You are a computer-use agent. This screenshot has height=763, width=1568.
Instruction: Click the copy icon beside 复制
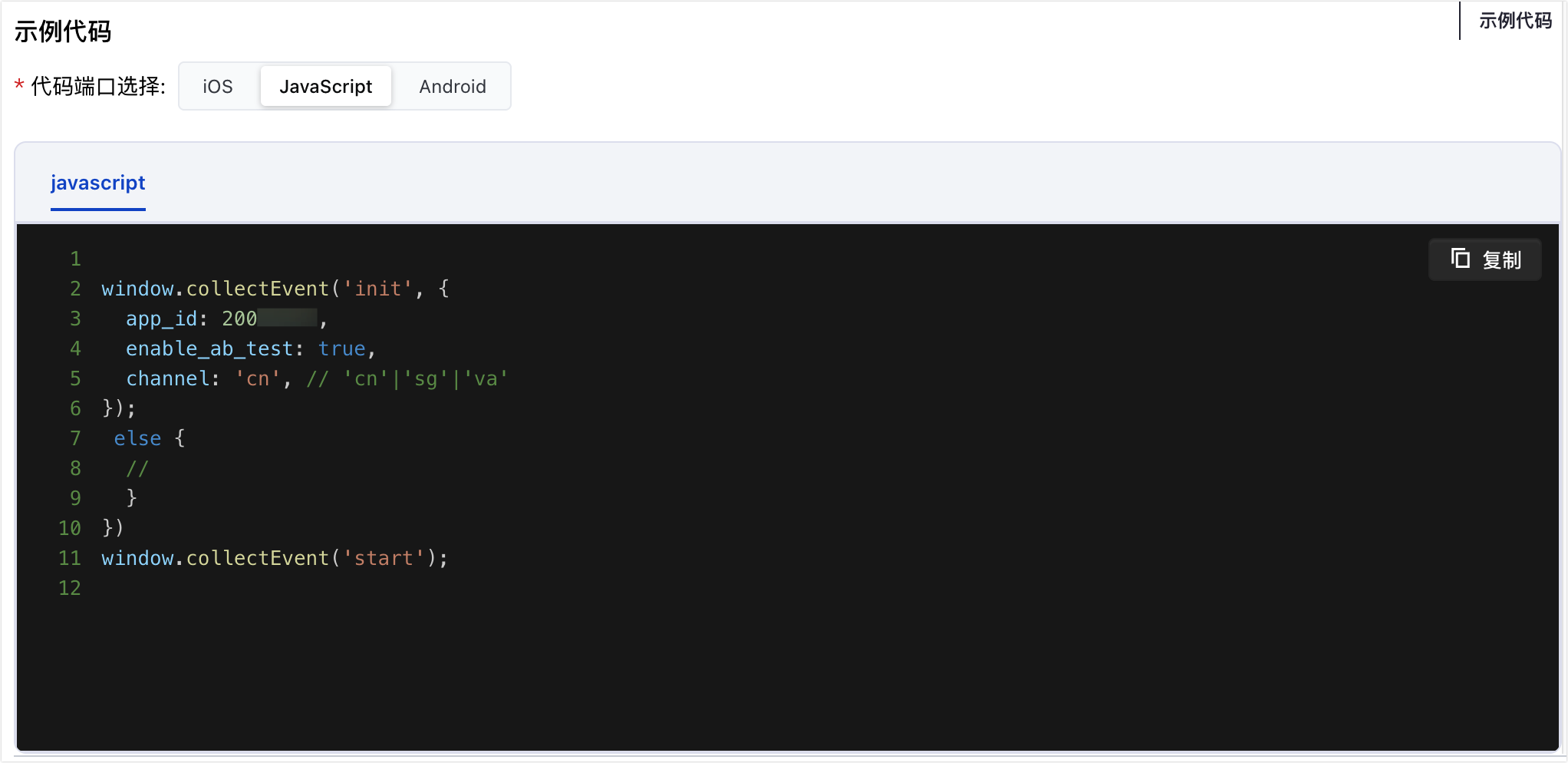[1461, 259]
